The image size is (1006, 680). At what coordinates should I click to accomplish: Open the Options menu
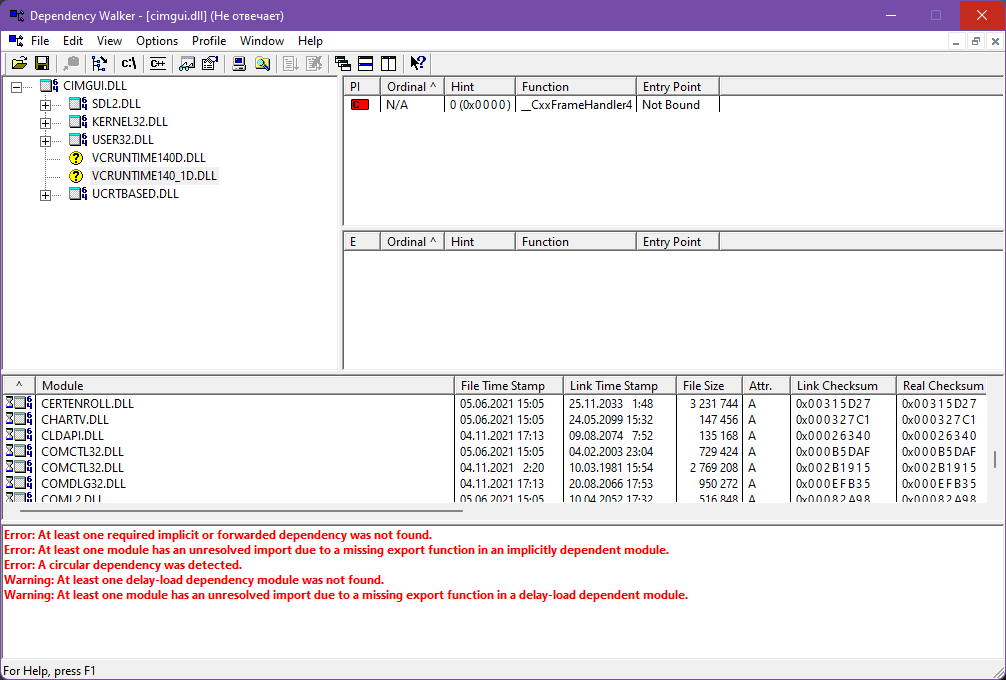(156, 41)
